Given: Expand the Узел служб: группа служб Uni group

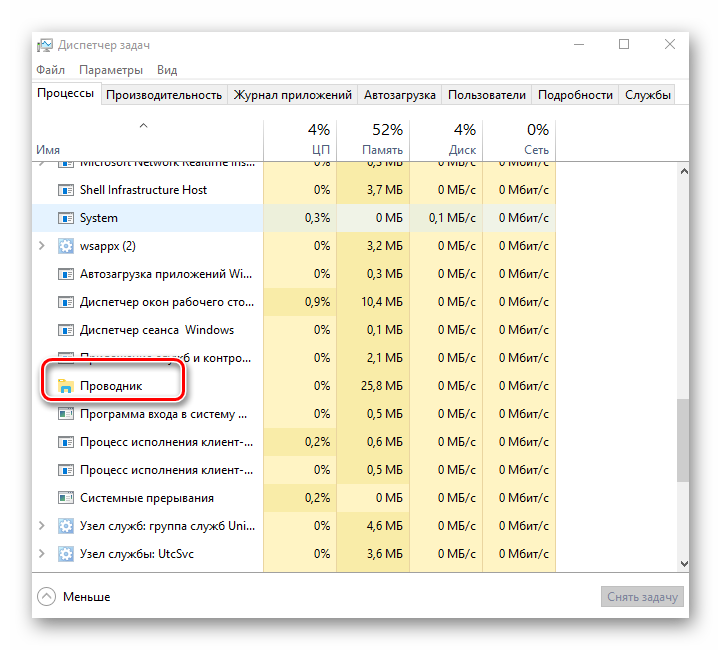Looking at the screenshot, I should click(x=42, y=526).
